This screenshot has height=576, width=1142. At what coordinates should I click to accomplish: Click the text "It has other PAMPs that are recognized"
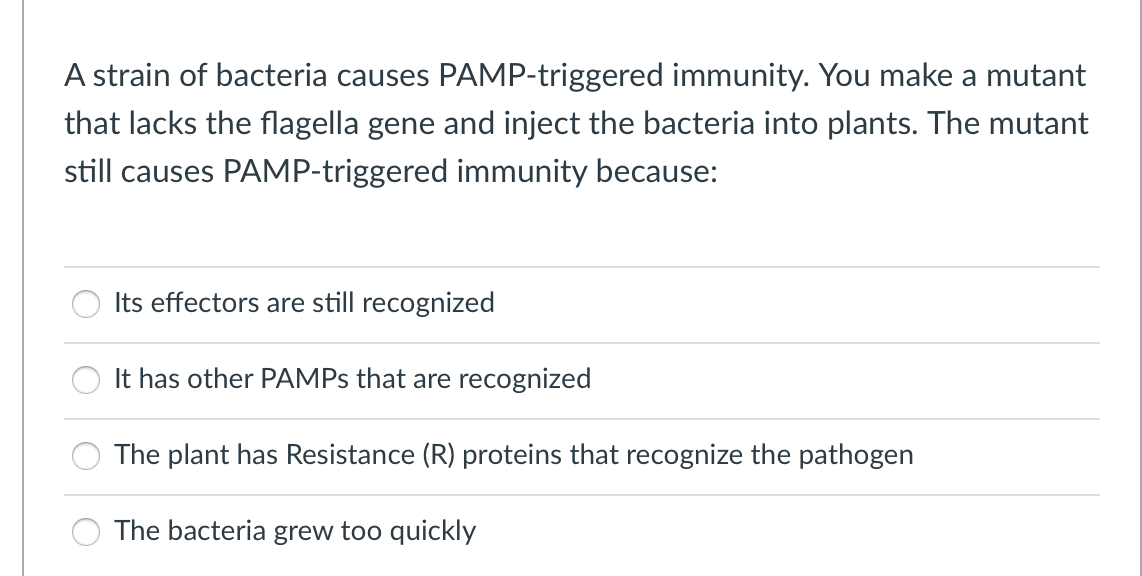click(353, 380)
